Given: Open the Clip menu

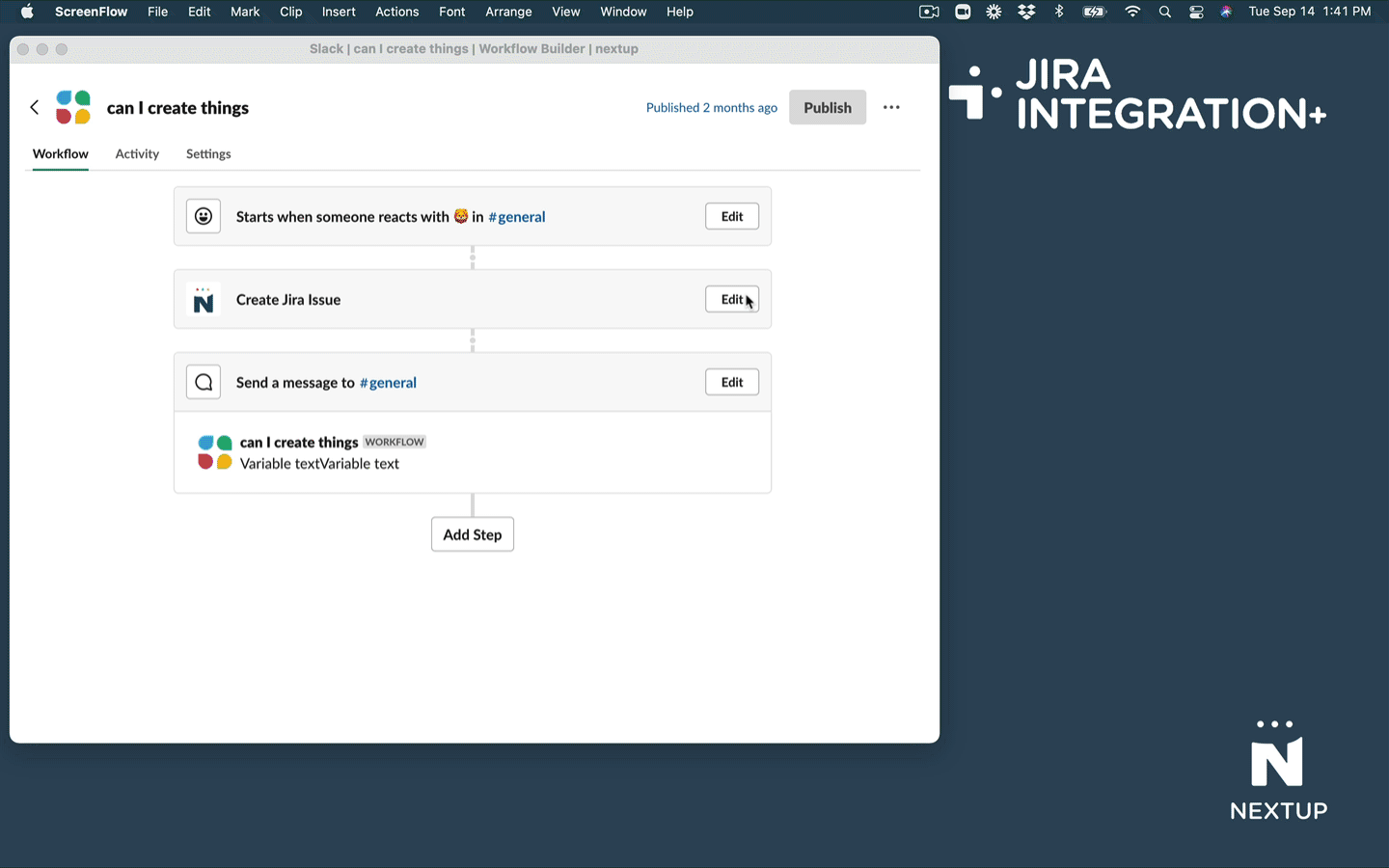Looking at the screenshot, I should click(290, 12).
